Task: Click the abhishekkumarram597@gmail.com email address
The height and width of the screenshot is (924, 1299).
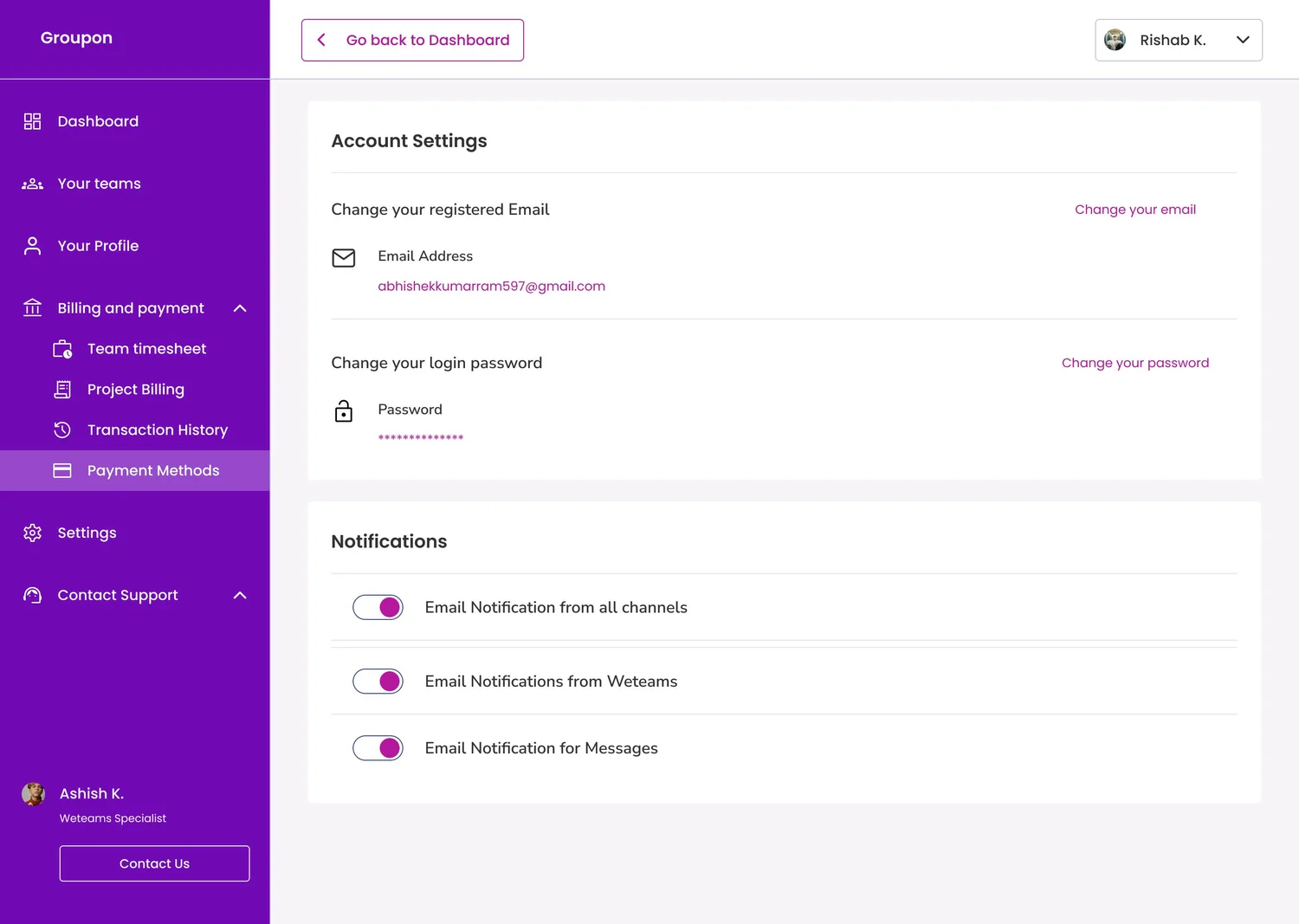Action: click(492, 287)
